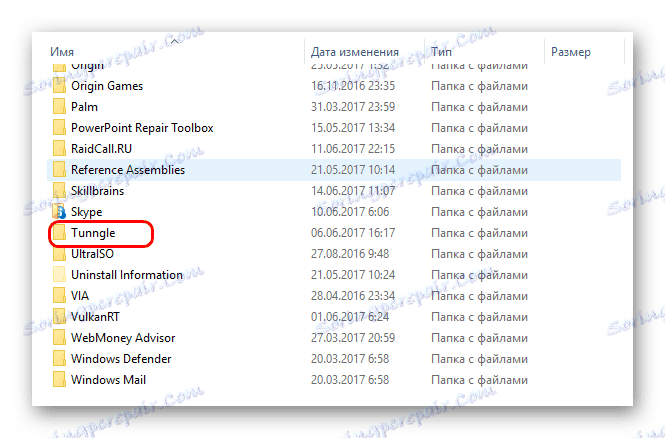The image size is (665, 438).
Task: Select the Palm folder icon
Action: 59,107
